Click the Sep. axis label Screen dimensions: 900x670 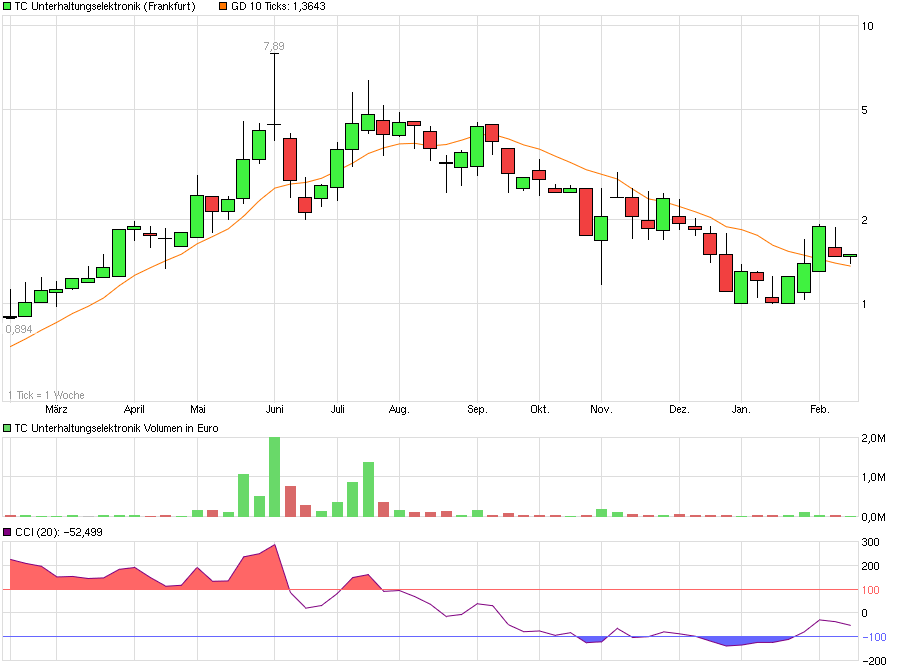point(477,409)
